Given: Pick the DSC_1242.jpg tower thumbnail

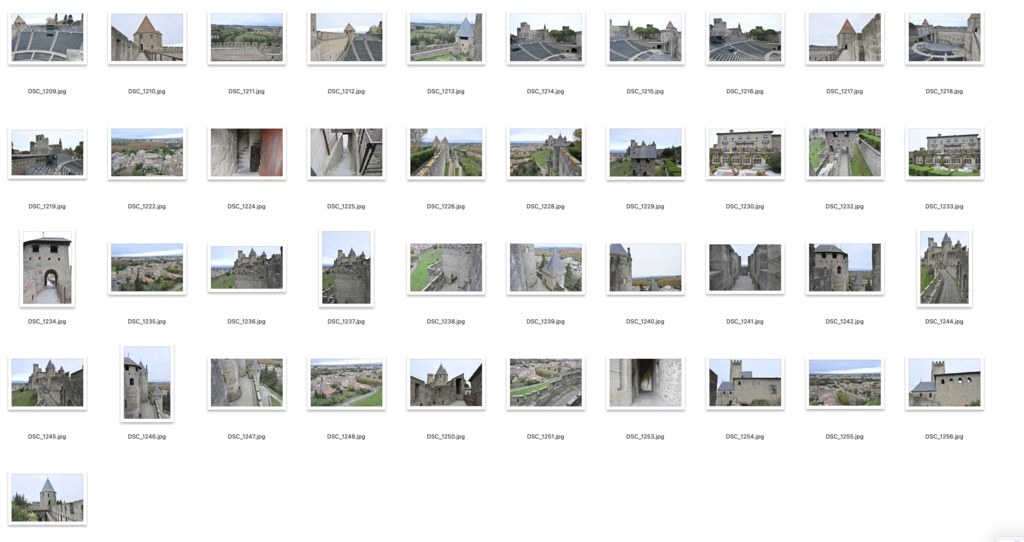Looking at the screenshot, I should 844,268.
